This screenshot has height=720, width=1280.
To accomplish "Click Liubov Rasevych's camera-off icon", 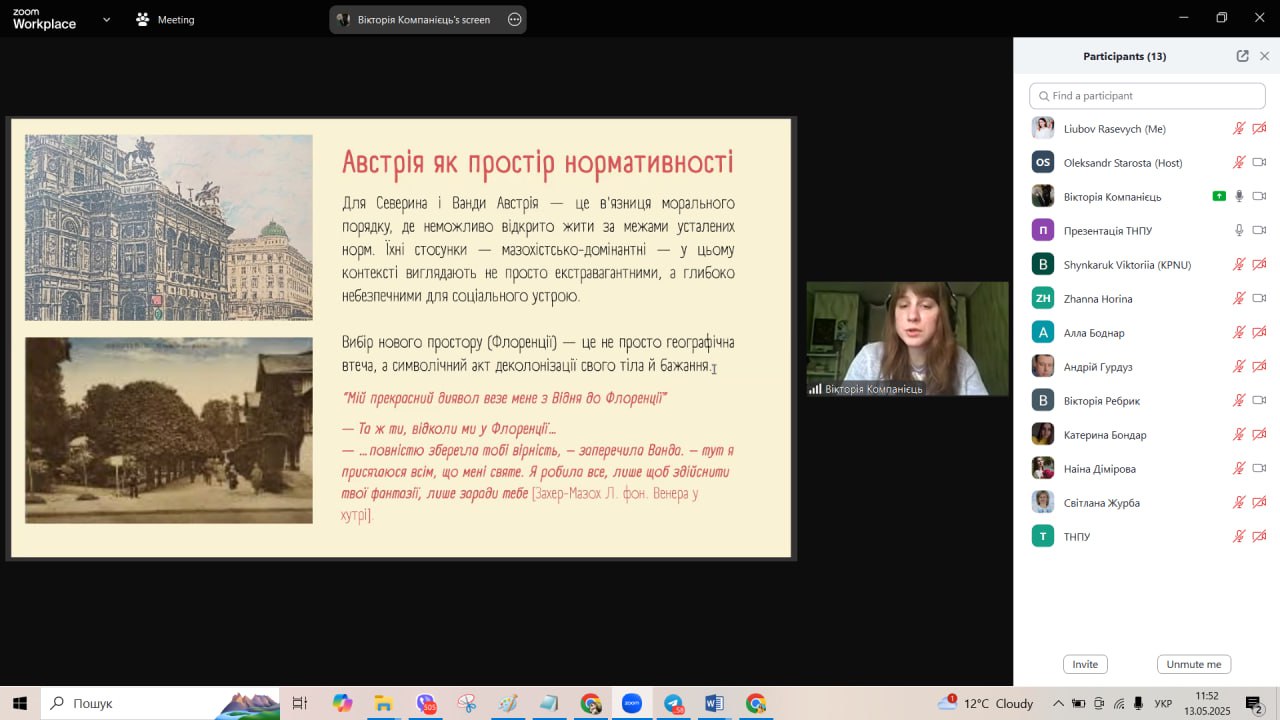I will (x=1259, y=128).
